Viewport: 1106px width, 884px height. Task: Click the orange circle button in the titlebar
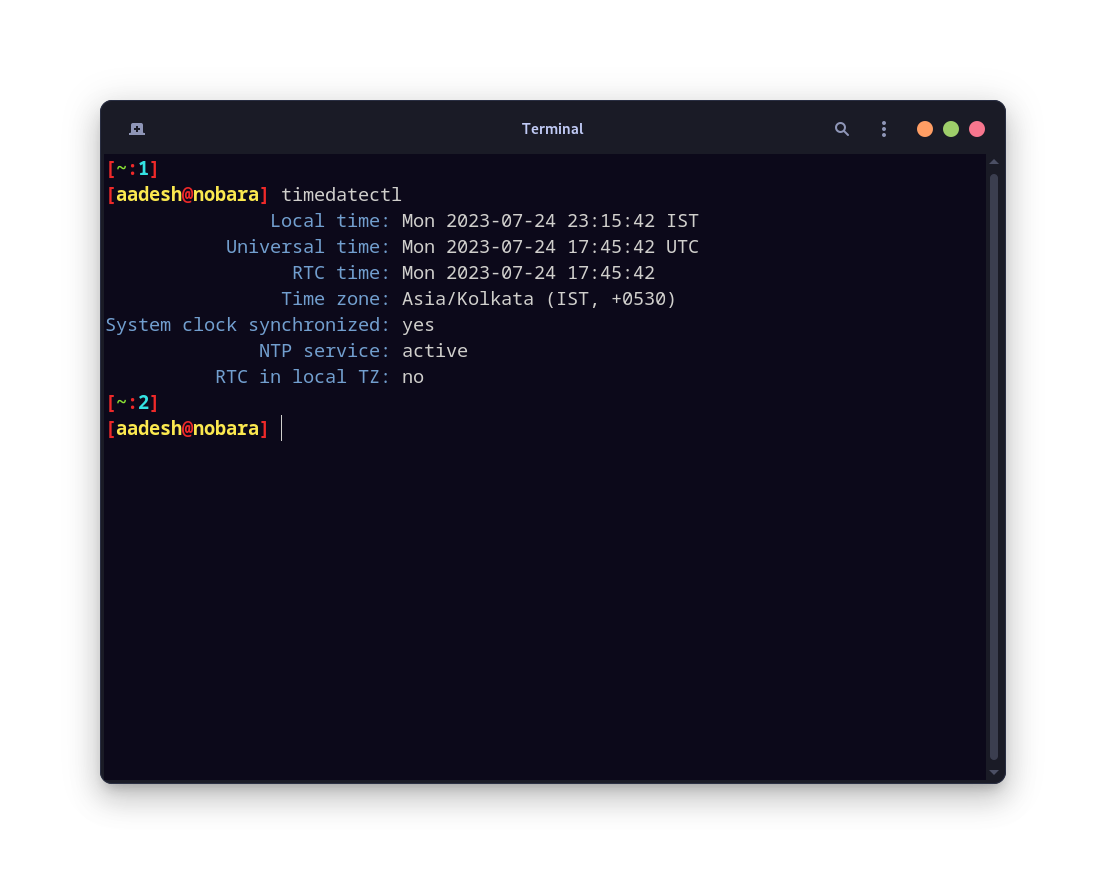(x=925, y=128)
